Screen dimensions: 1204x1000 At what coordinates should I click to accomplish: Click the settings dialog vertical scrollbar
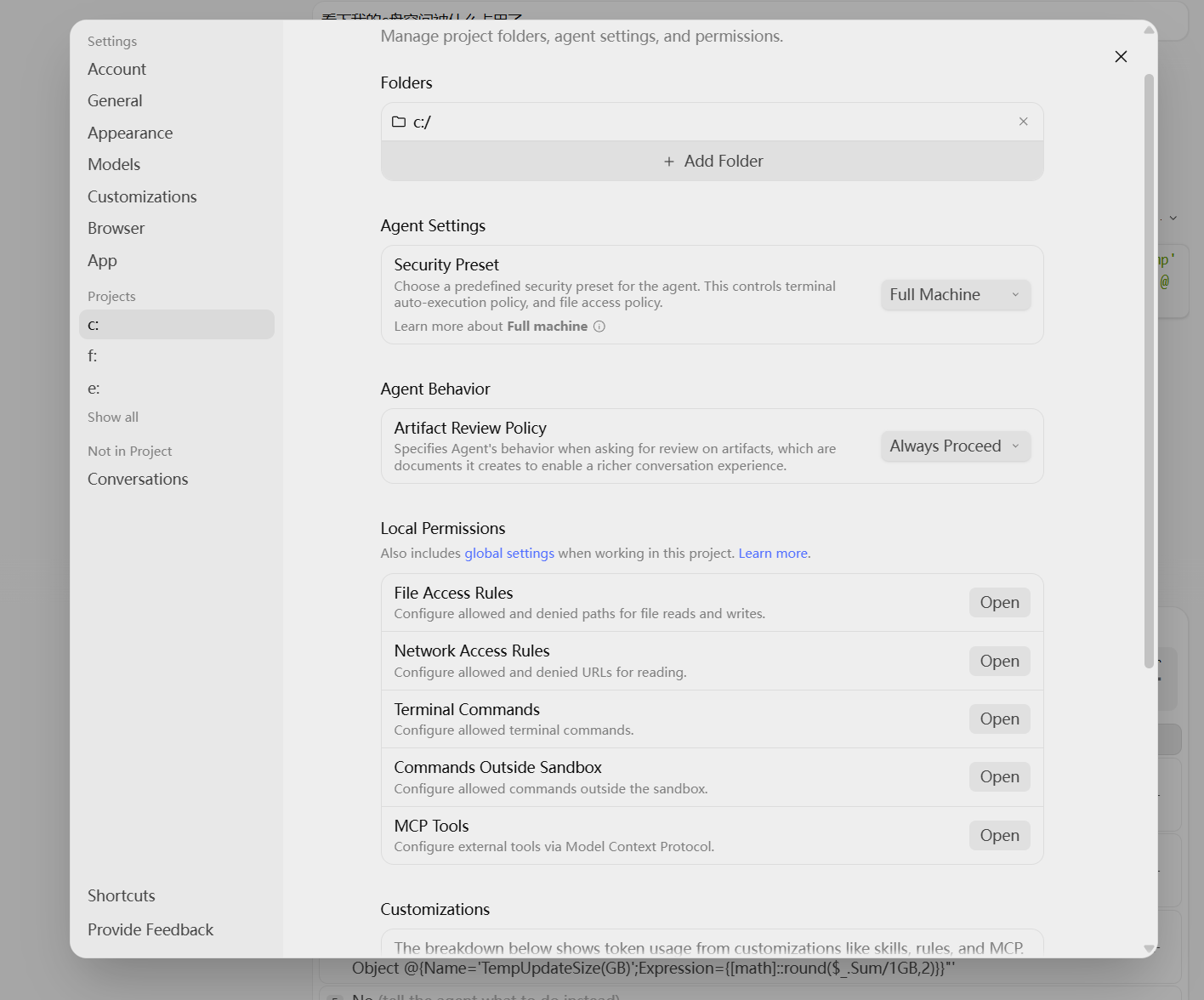click(x=1150, y=371)
